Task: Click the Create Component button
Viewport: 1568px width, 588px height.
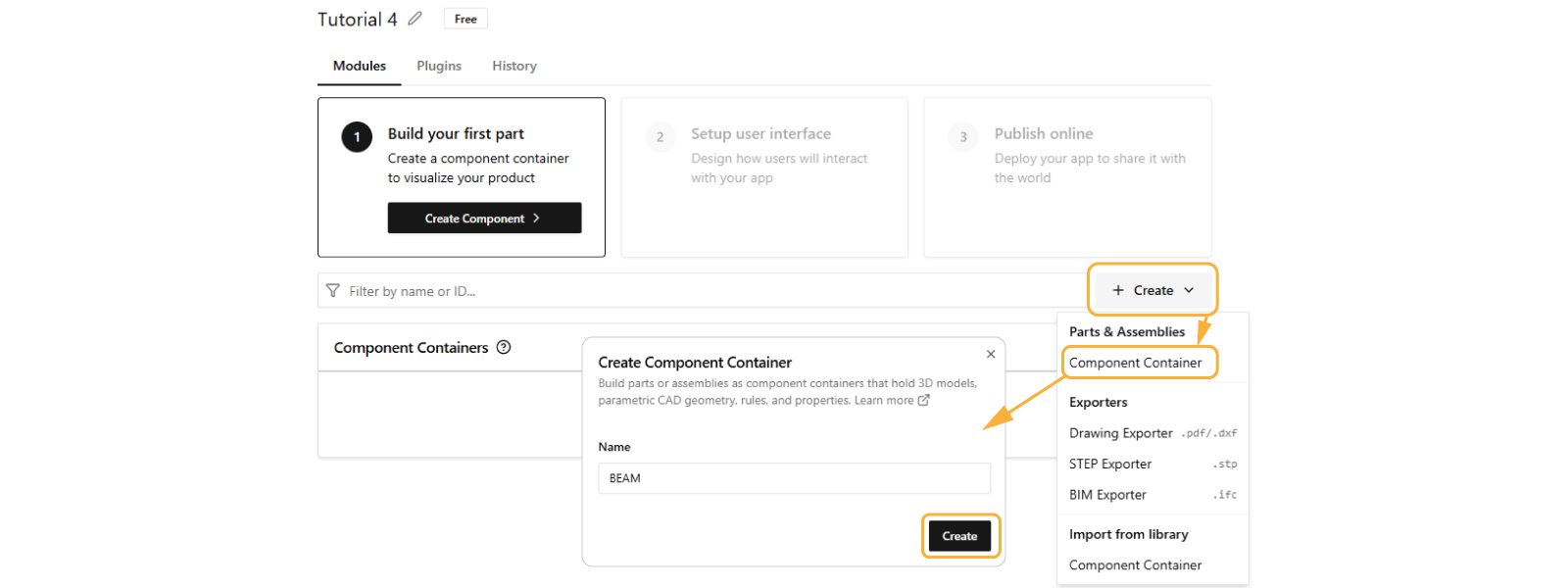Action: point(484,219)
